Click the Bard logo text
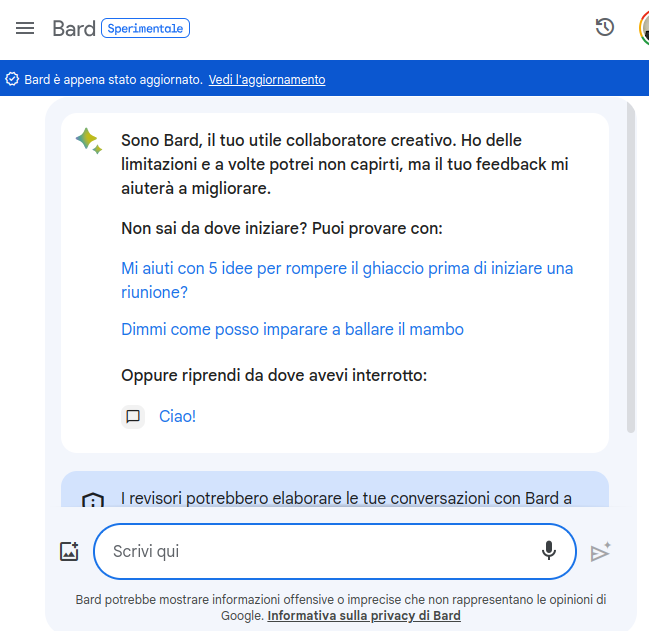 point(74,29)
